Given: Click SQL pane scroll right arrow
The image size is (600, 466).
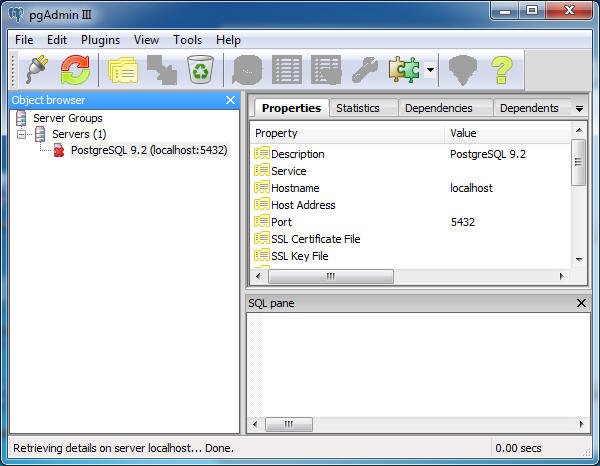Looking at the screenshot, I should click(582, 424).
